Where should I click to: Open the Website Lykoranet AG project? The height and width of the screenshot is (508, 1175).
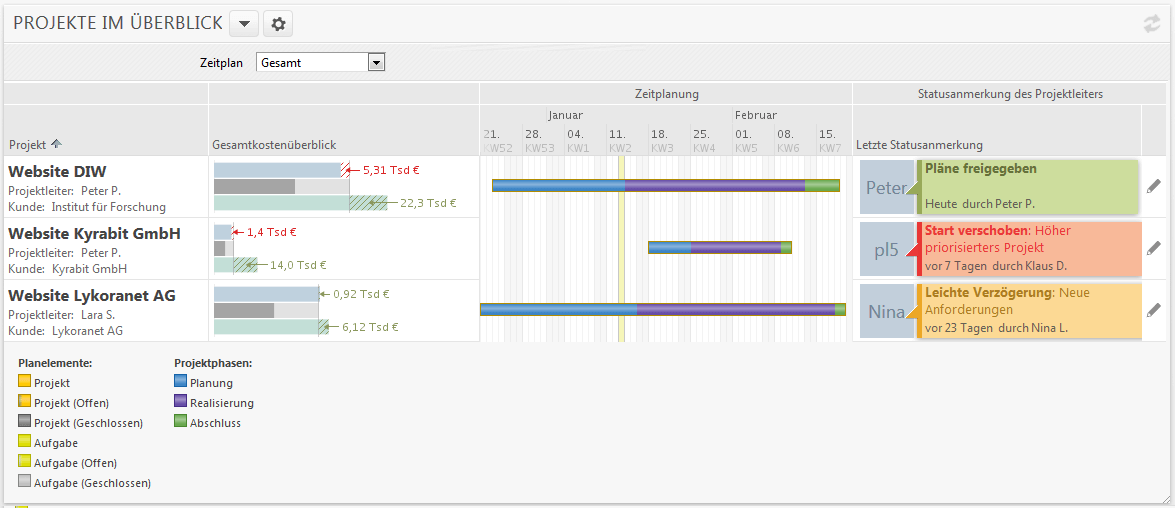(x=92, y=295)
